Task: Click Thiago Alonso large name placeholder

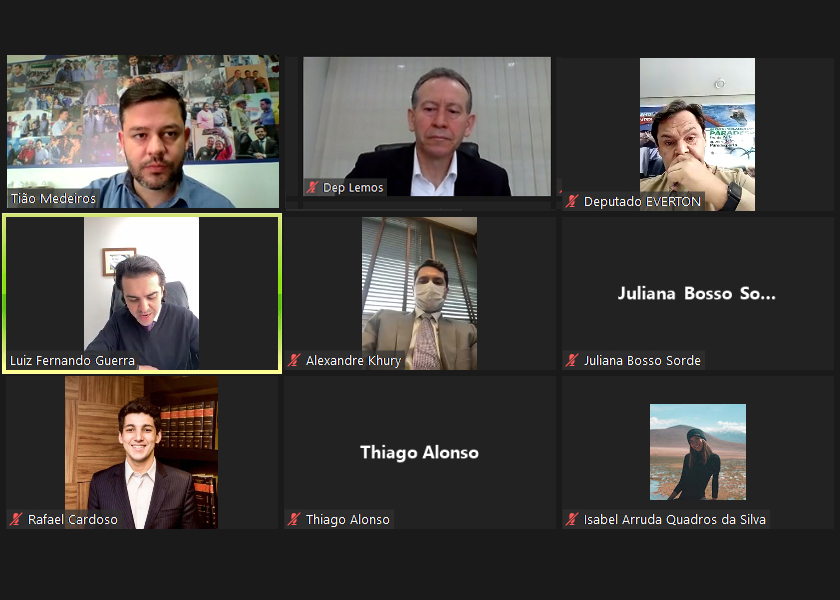Action: [419, 452]
